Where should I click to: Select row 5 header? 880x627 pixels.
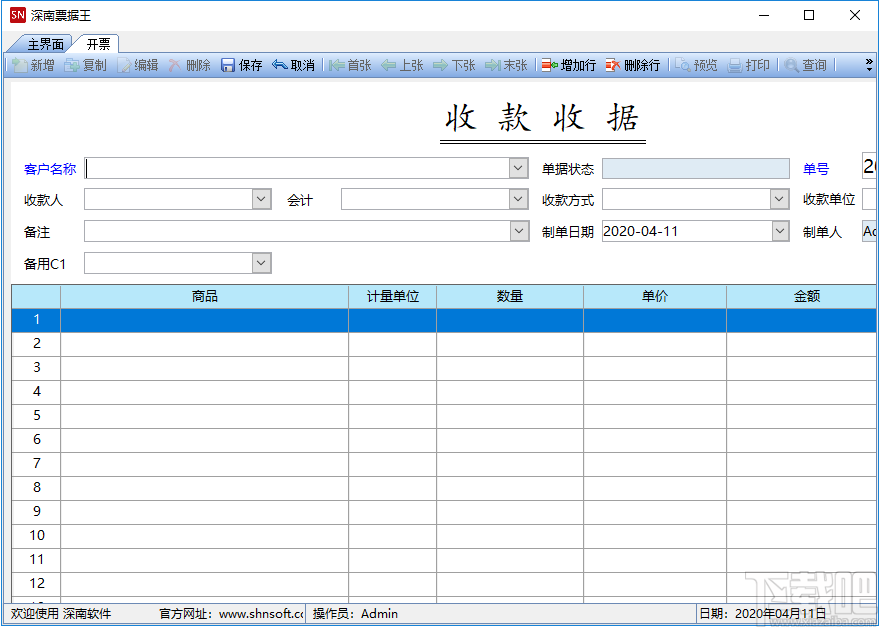[36, 416]
